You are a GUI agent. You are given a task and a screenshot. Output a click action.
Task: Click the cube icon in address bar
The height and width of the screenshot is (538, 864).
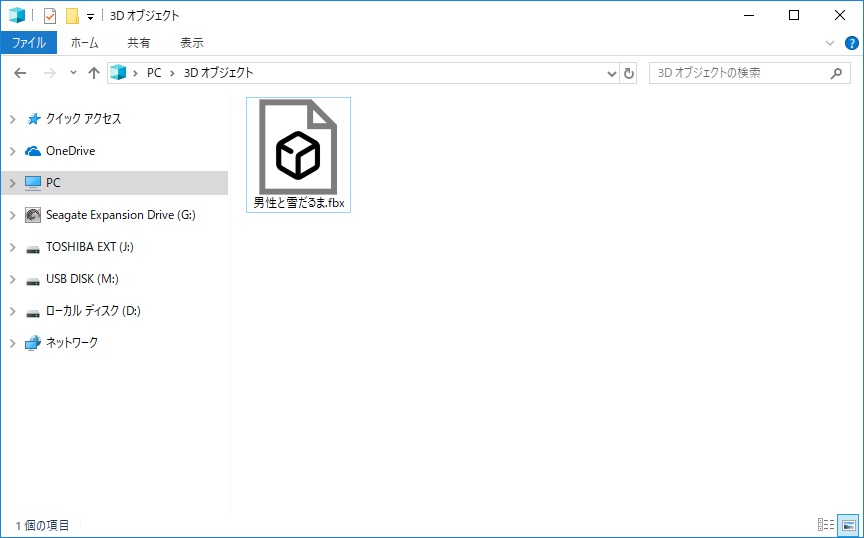118,72
